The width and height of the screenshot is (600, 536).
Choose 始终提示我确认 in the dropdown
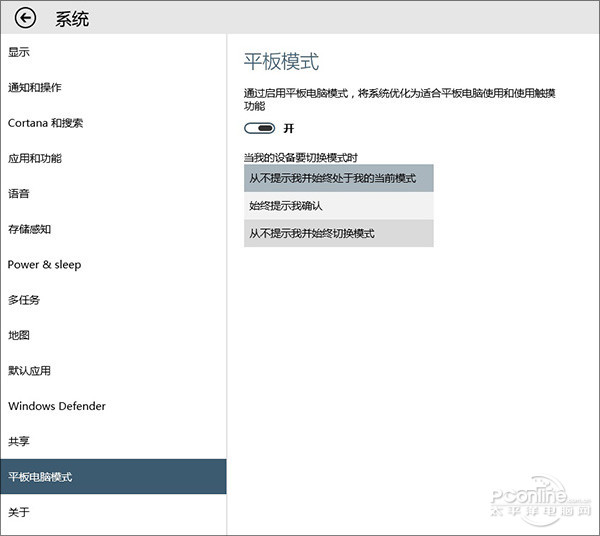coord(339,205)
